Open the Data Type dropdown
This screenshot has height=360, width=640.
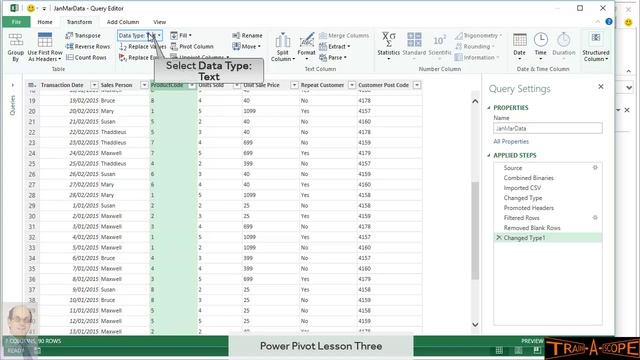(x=140, y=36)
